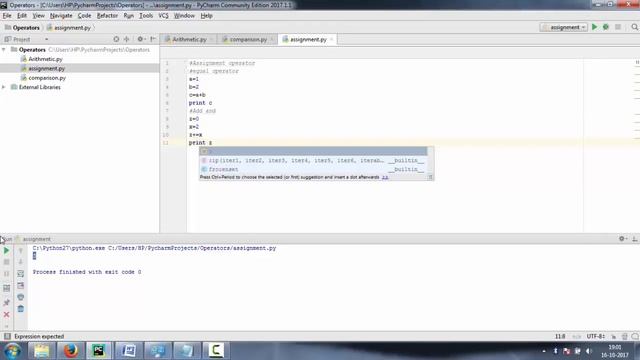Open the View menu

(x=38, y=16)
